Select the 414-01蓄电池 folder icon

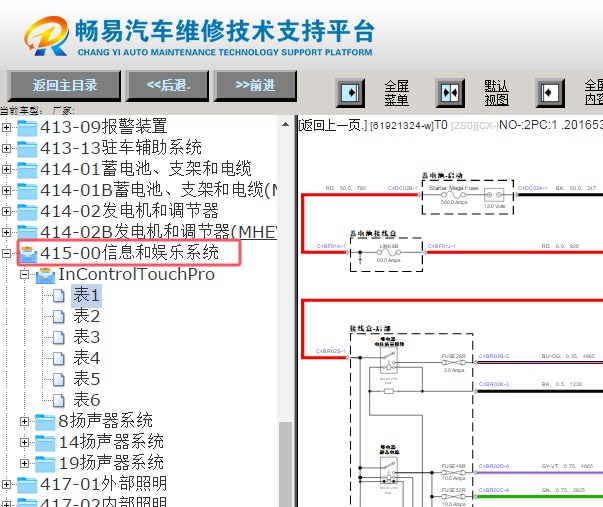click(27, 170)
